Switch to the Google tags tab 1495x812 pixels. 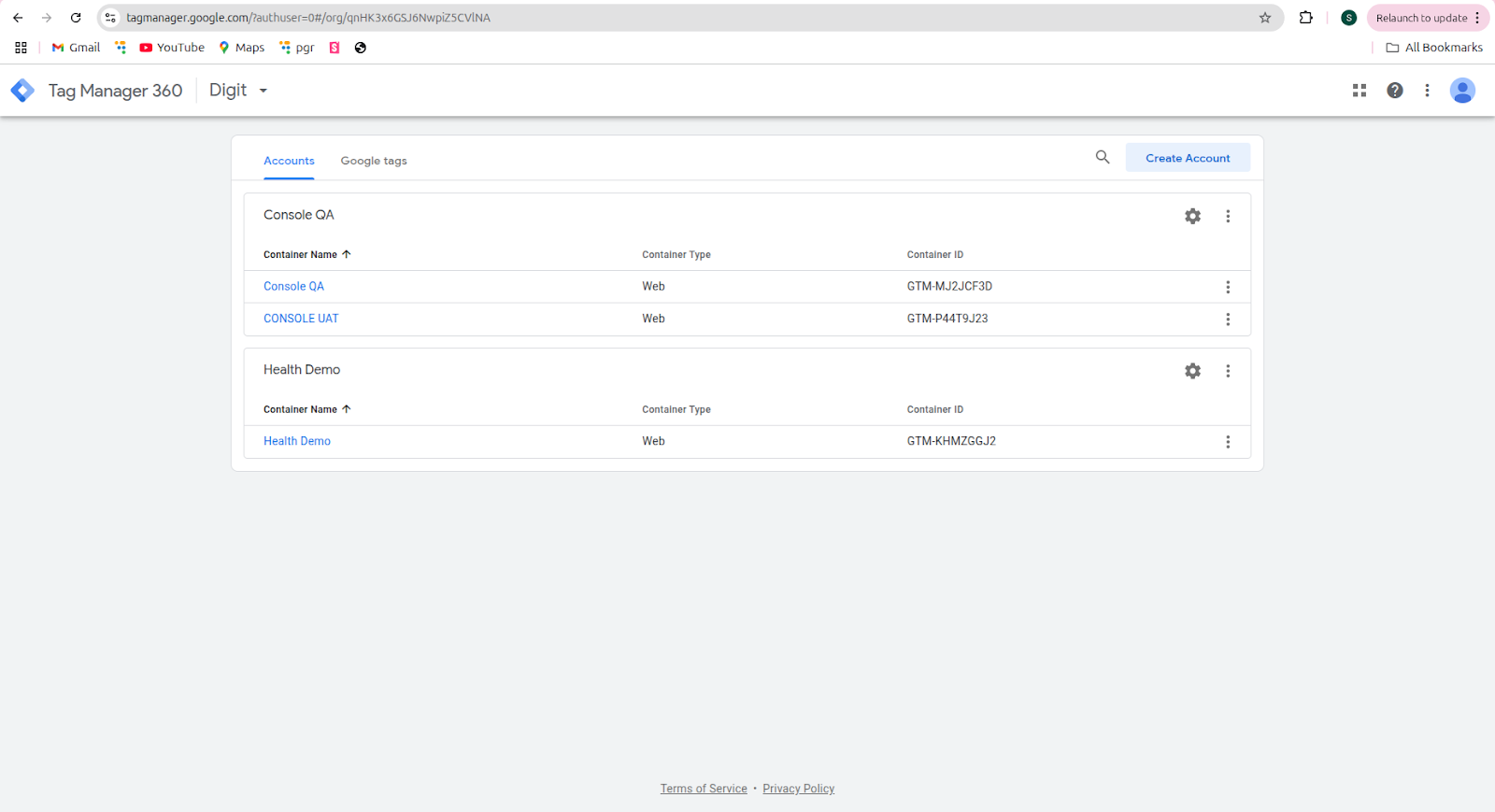374,161
